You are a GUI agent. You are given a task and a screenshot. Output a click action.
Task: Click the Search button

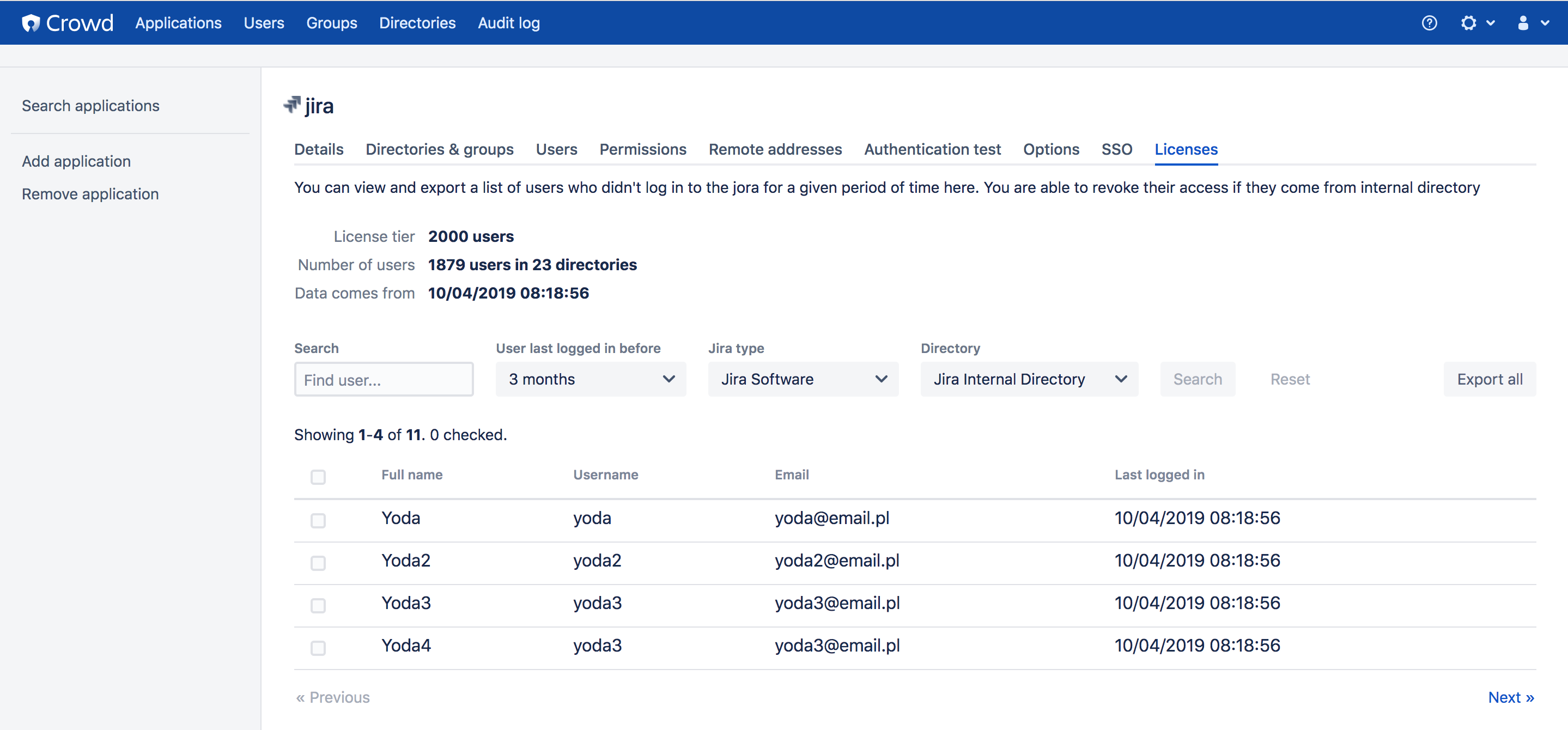point(1198,379)
